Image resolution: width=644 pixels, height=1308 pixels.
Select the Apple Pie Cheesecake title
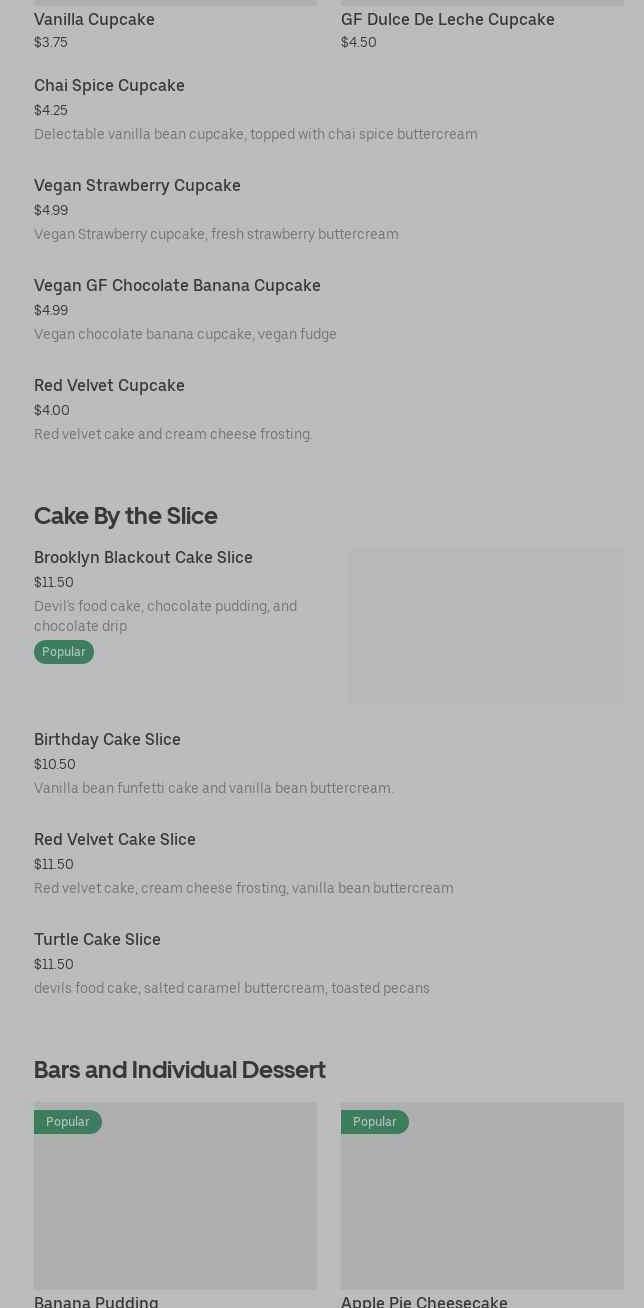424,1301
